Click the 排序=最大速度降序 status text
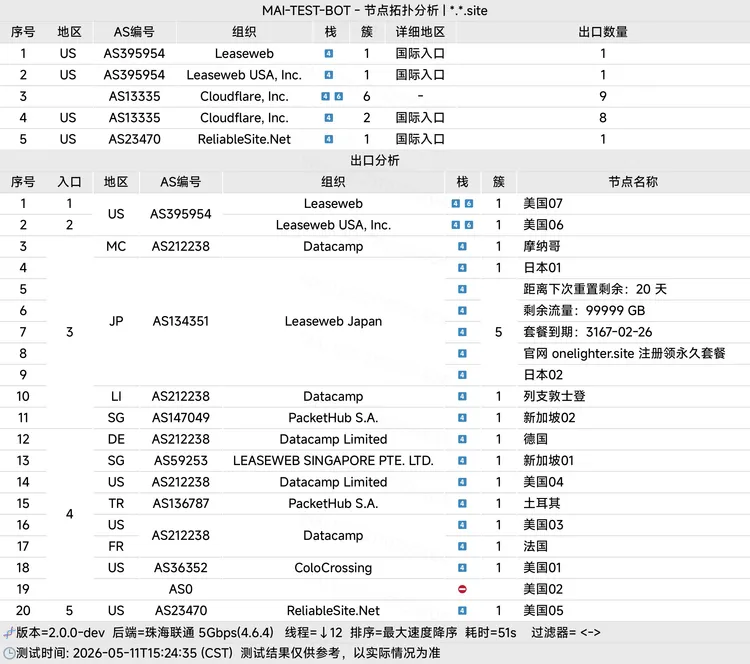 404,633
